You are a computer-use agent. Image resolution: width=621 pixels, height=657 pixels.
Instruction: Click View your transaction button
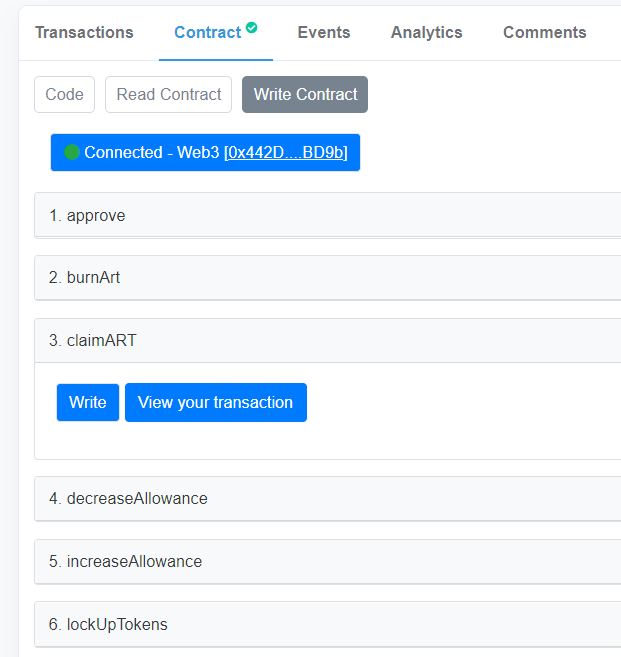(x=216, y=402)
